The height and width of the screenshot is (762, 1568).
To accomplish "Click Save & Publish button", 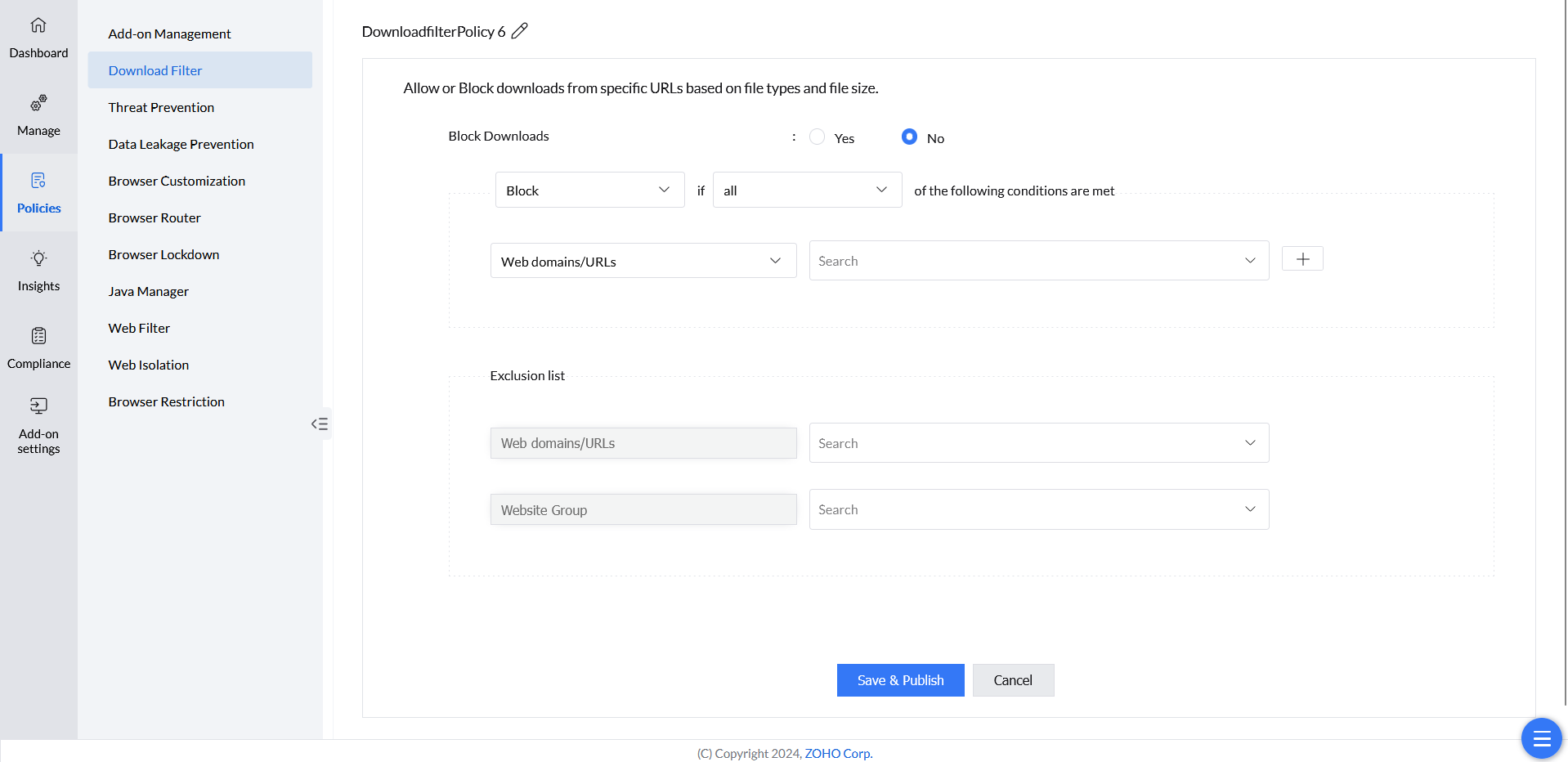I will coord(900,680).
